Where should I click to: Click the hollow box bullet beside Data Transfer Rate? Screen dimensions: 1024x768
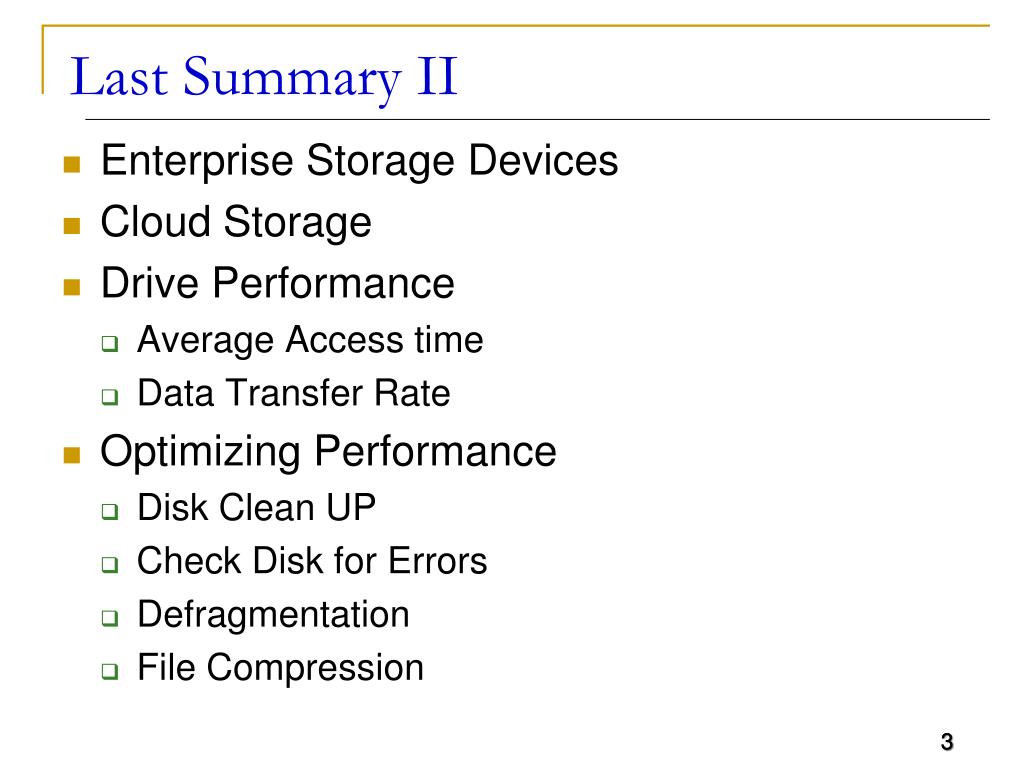110,396
